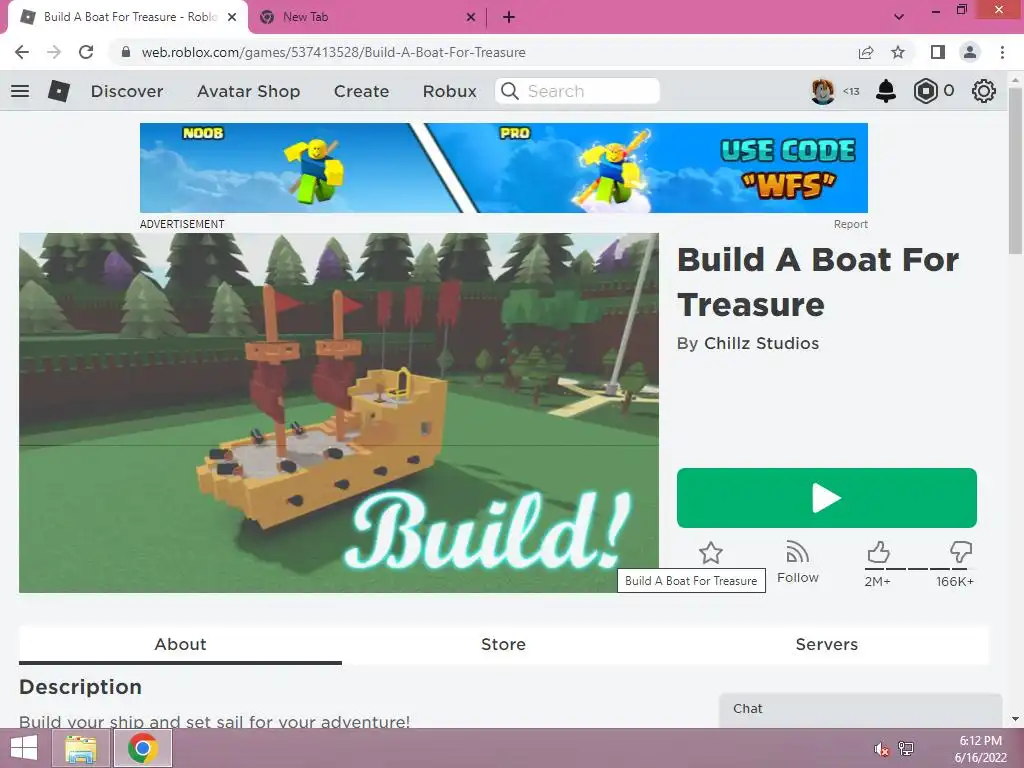Open a new browser tab

click(509, 17)
